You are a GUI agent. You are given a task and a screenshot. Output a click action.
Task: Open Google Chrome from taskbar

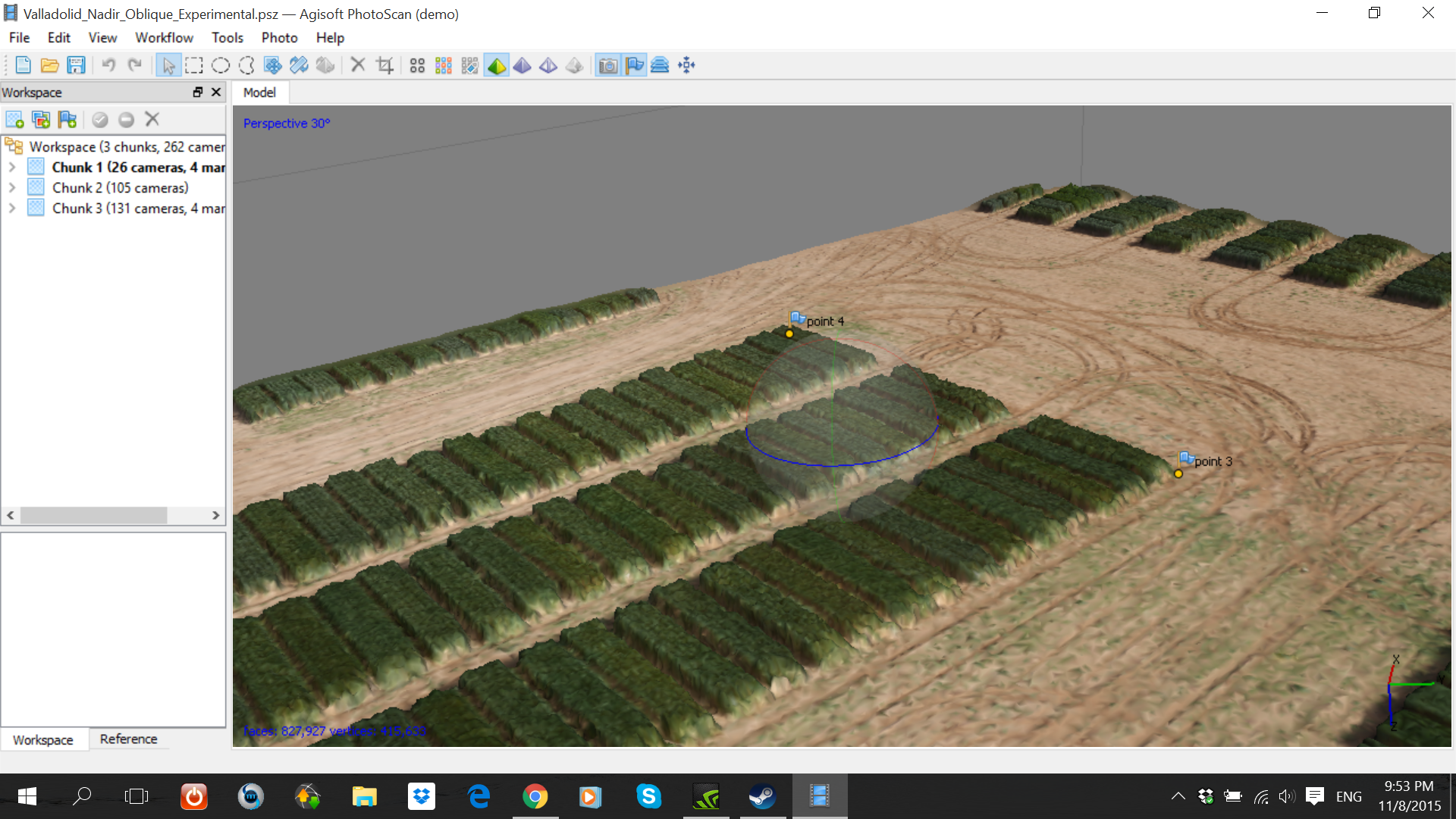[x=535, y=796]
